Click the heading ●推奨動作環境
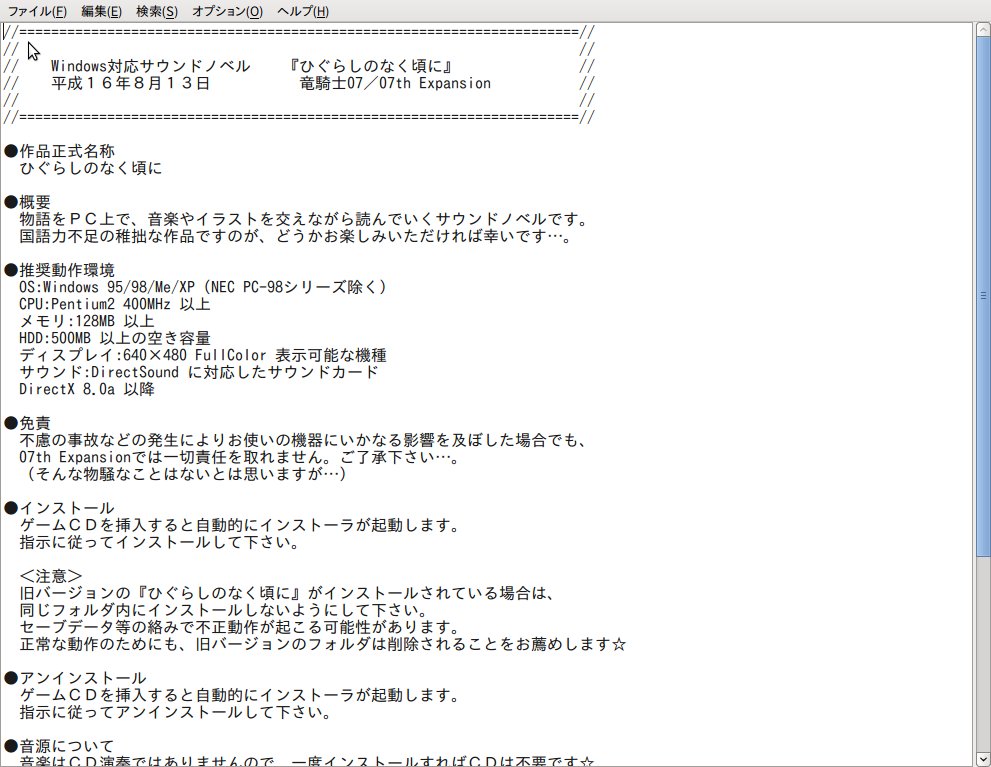The height and width of the screenshot is (767, 991). click(59, 270)
